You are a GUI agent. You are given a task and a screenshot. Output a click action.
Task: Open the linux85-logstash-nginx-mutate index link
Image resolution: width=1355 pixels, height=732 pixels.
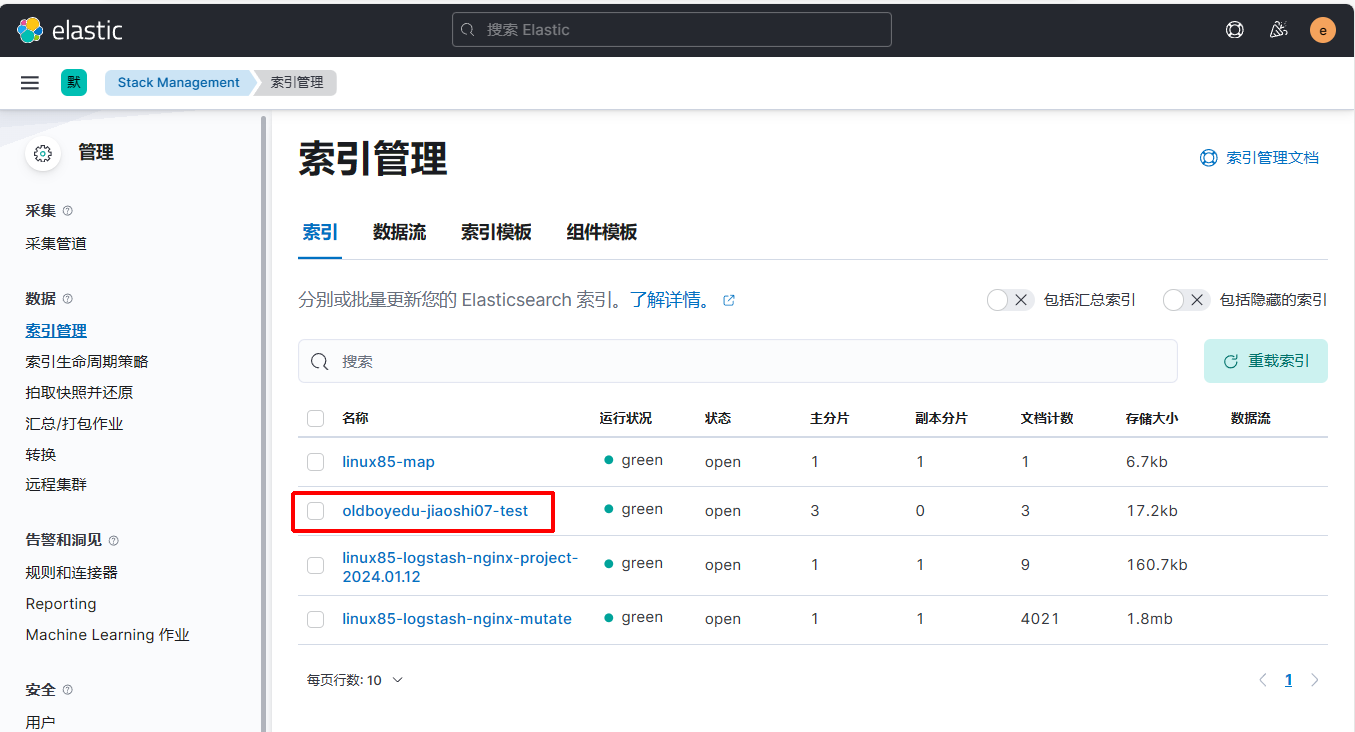[456, 619]
